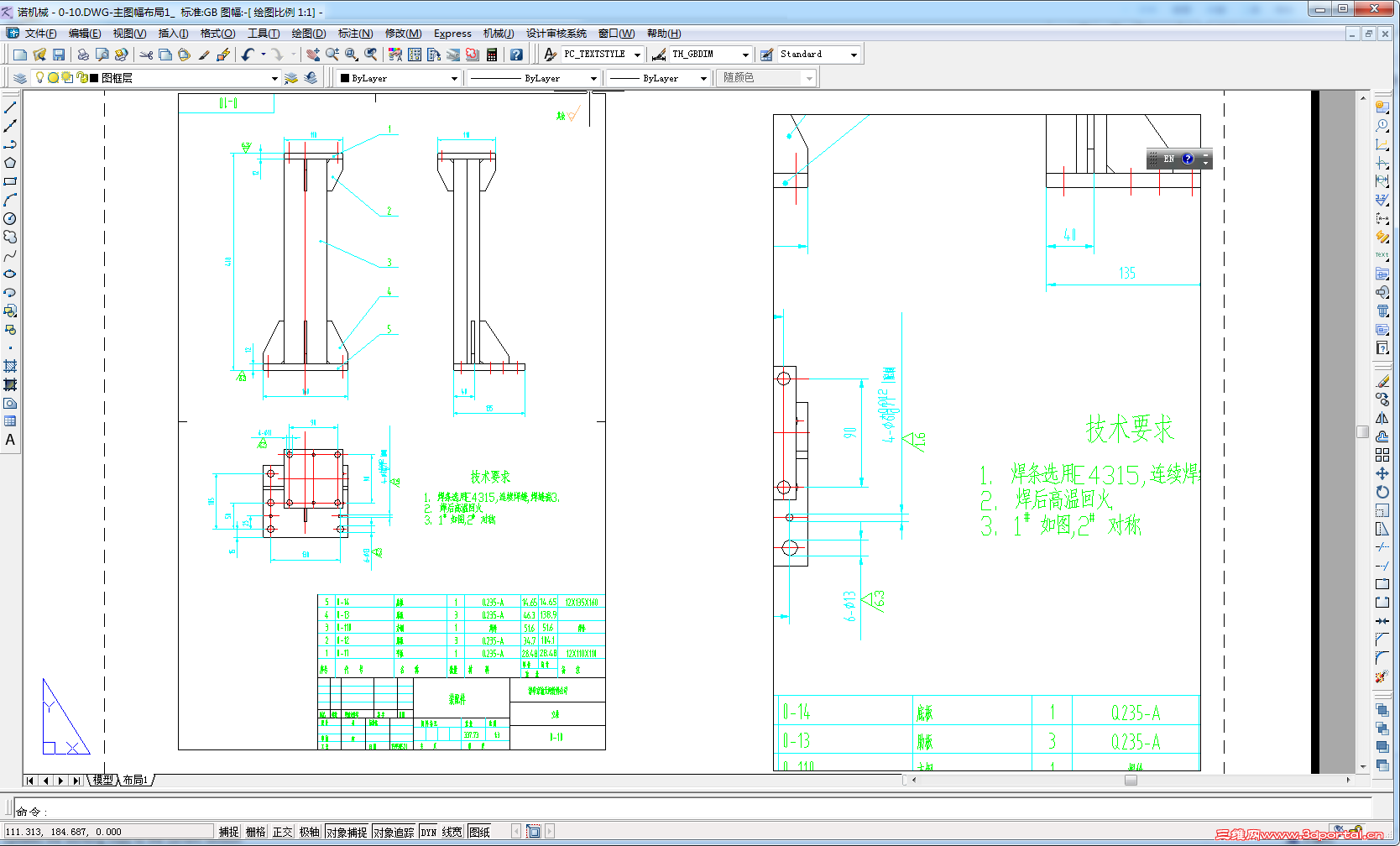Expand the undo history dropdown arrow
Screen dimensions: 1400x846
[263, 55]
